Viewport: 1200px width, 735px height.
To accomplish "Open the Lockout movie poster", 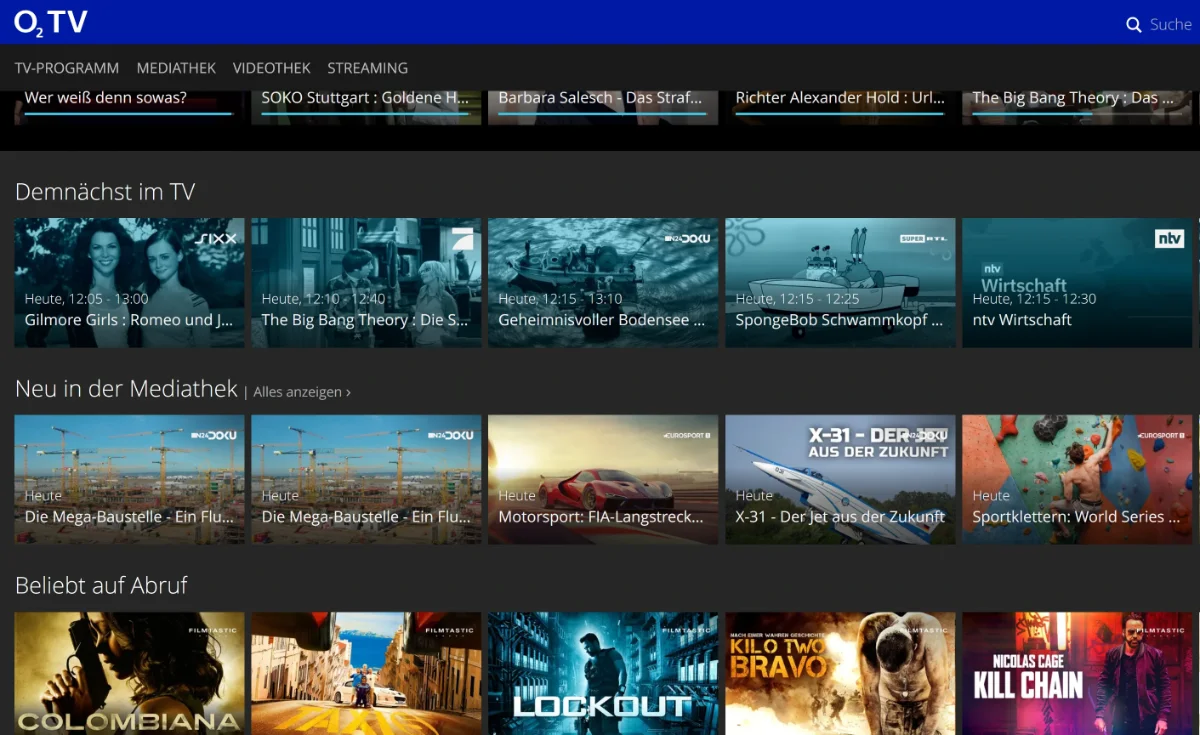I will click(603, 673).
